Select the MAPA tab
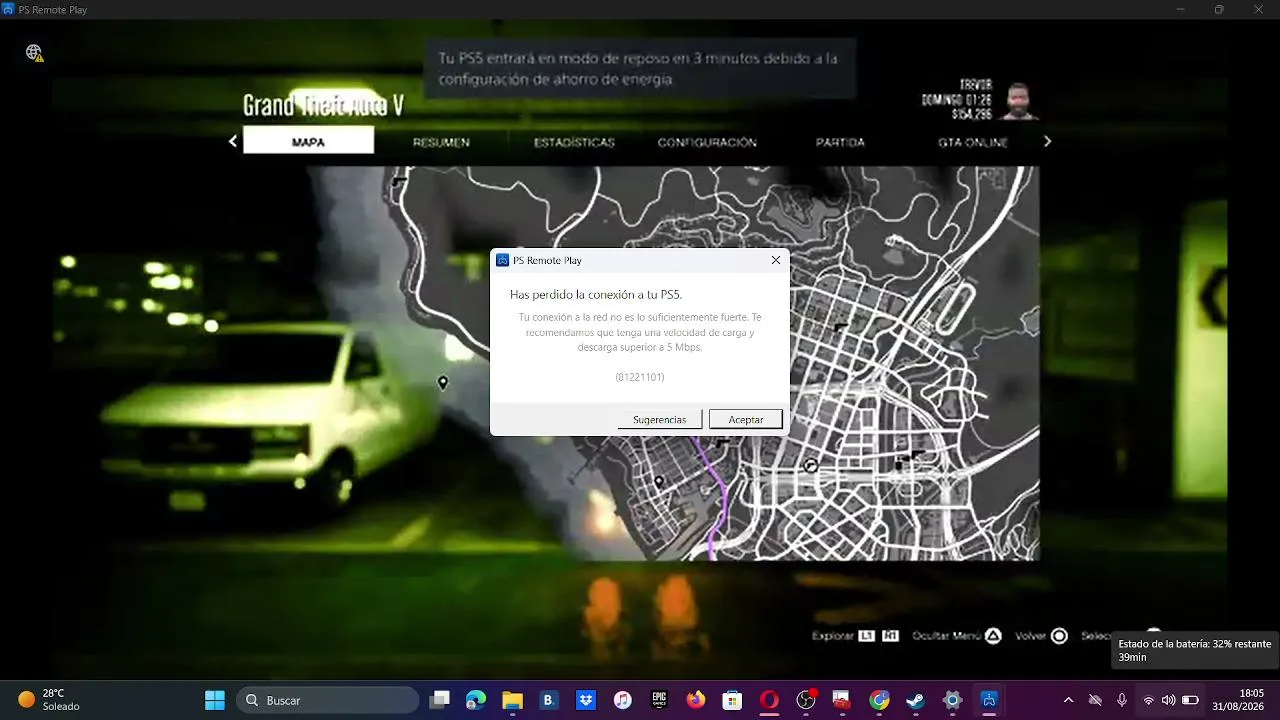The width and height of the screenshot is (1280, 720). [308, 142]
